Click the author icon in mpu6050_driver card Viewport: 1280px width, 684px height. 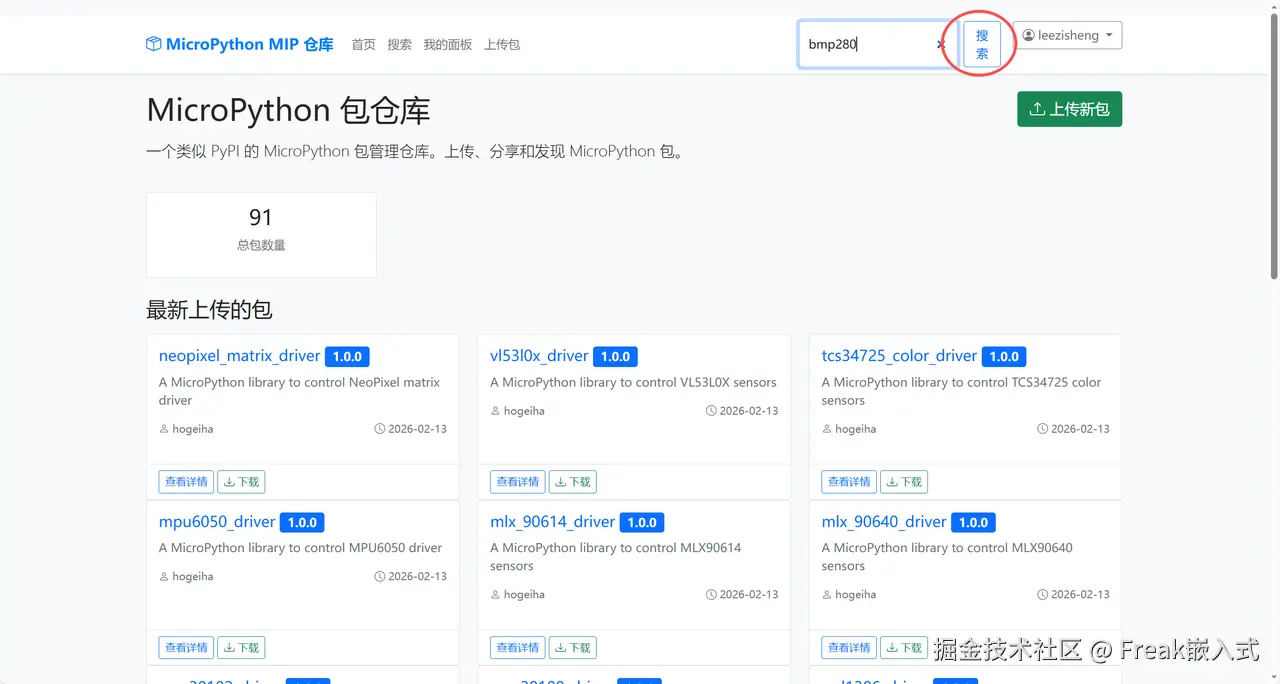point(164,577)
